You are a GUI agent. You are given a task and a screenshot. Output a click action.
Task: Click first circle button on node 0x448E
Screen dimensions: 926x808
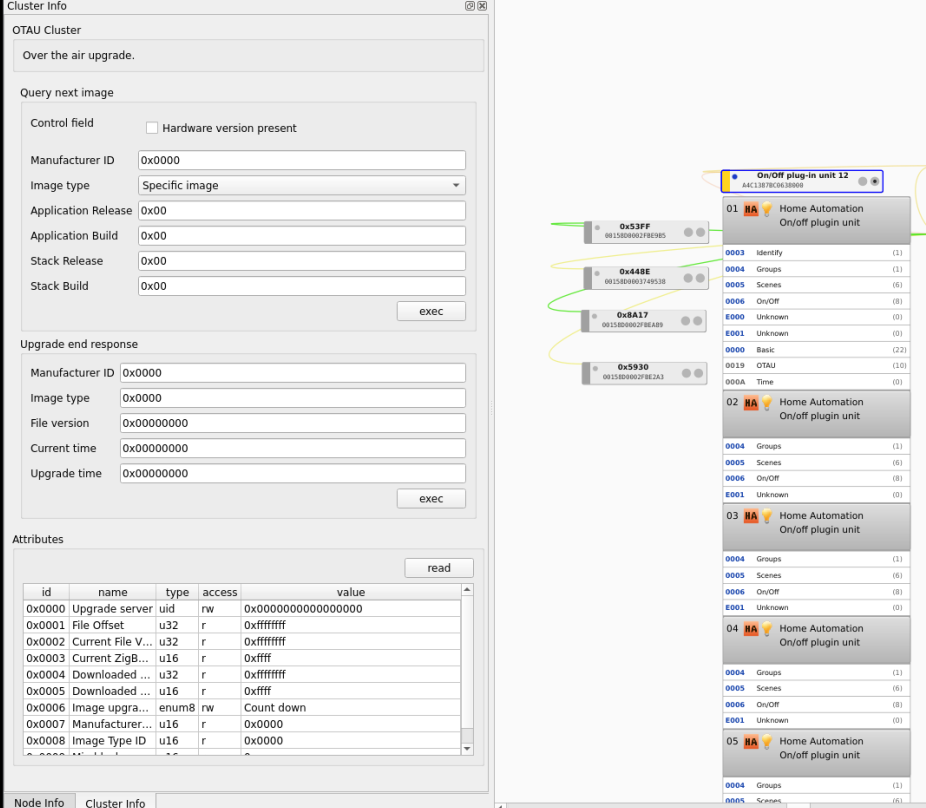(x=688, y=278)
